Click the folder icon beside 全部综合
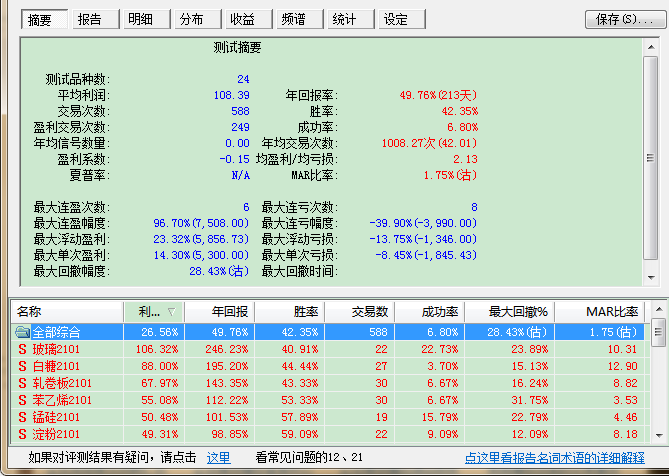 coord(22,332)
